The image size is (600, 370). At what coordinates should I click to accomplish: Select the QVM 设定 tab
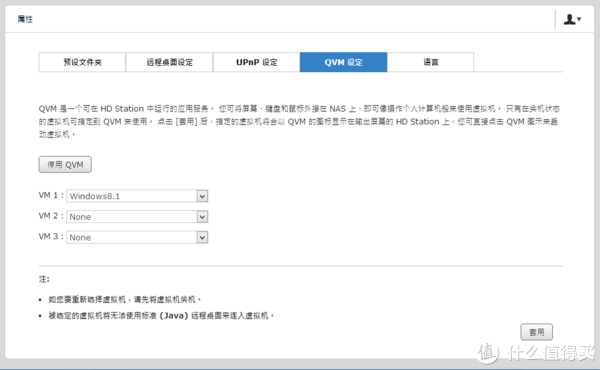(344, 62)
